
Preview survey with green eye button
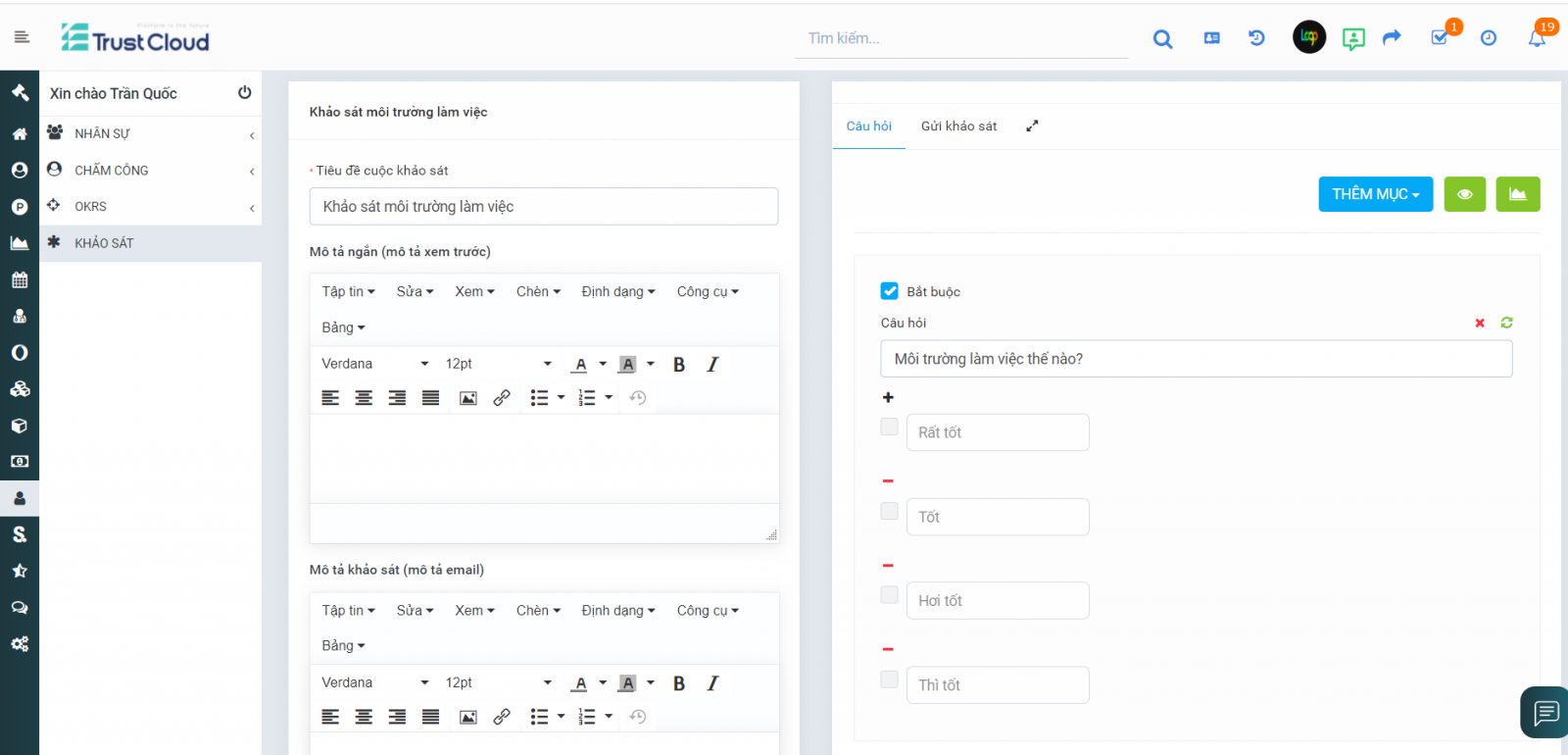(1464, 194)
